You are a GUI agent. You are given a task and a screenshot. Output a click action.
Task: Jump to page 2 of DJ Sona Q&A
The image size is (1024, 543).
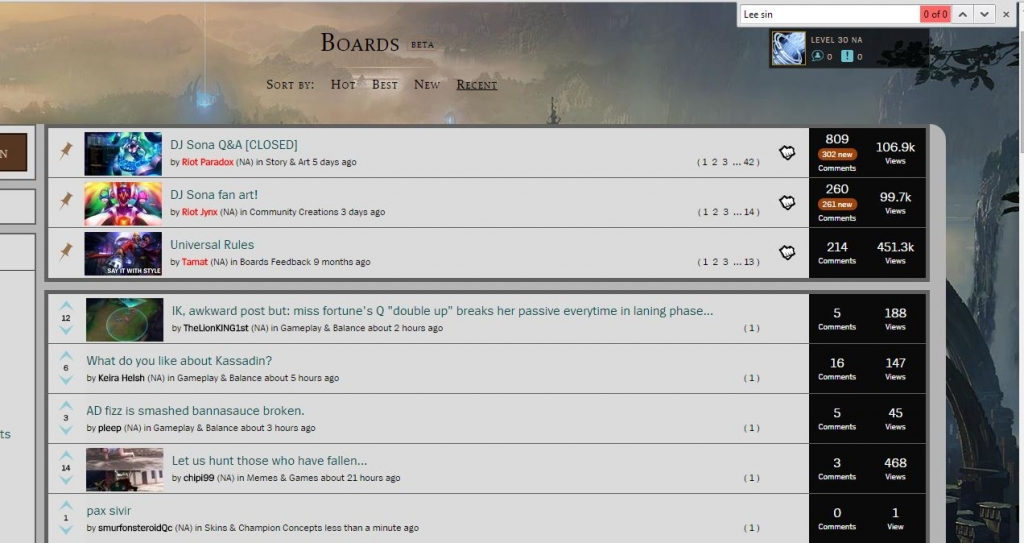pos(714,162)
